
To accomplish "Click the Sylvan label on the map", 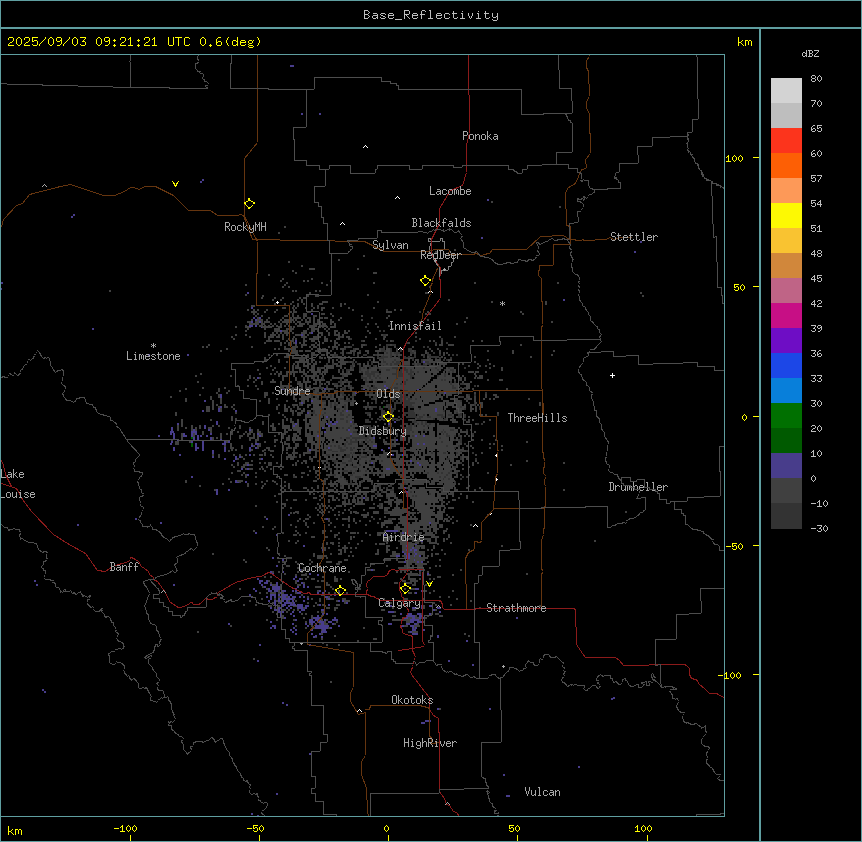I will (390, 245).
